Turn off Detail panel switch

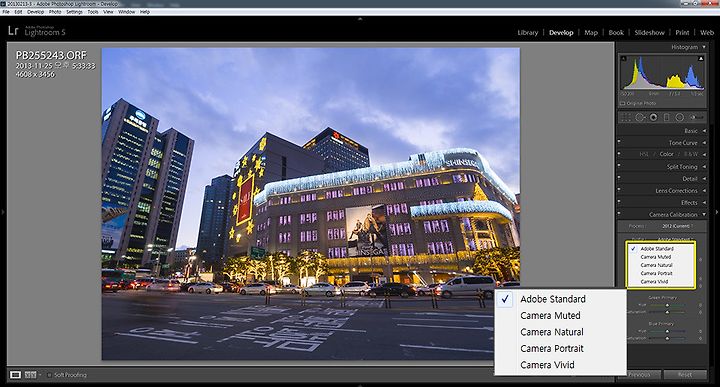[619, 177]
